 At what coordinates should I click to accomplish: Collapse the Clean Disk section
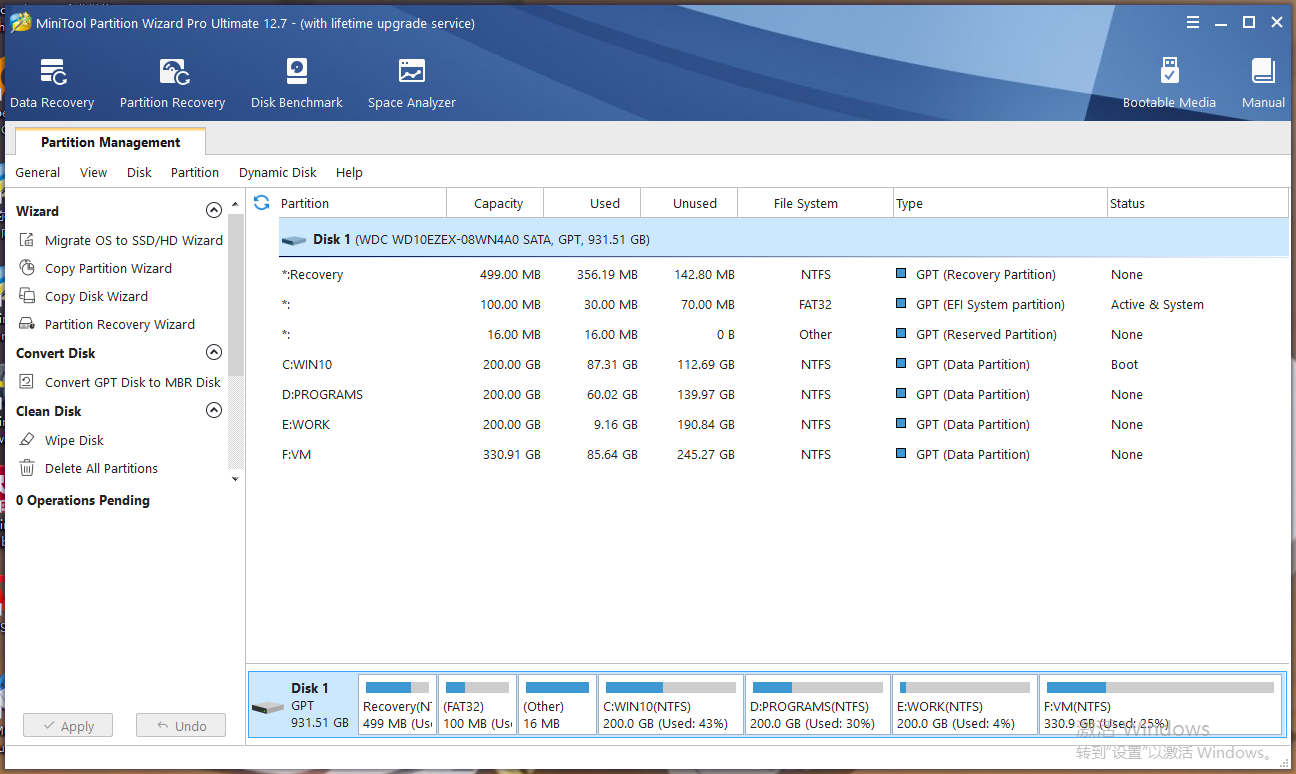tap(213, 411)
